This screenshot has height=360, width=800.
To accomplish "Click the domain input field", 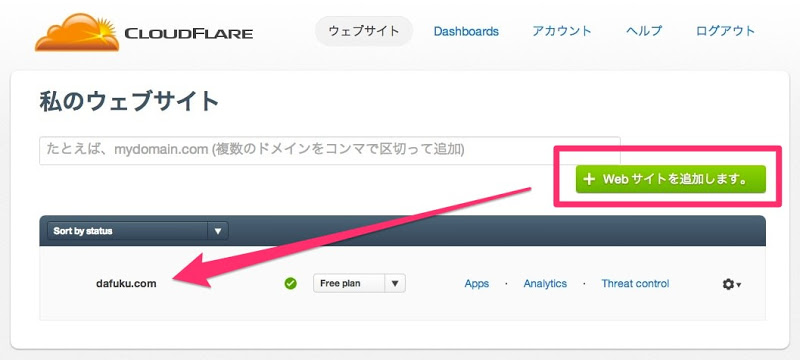I will pos(330,150).
